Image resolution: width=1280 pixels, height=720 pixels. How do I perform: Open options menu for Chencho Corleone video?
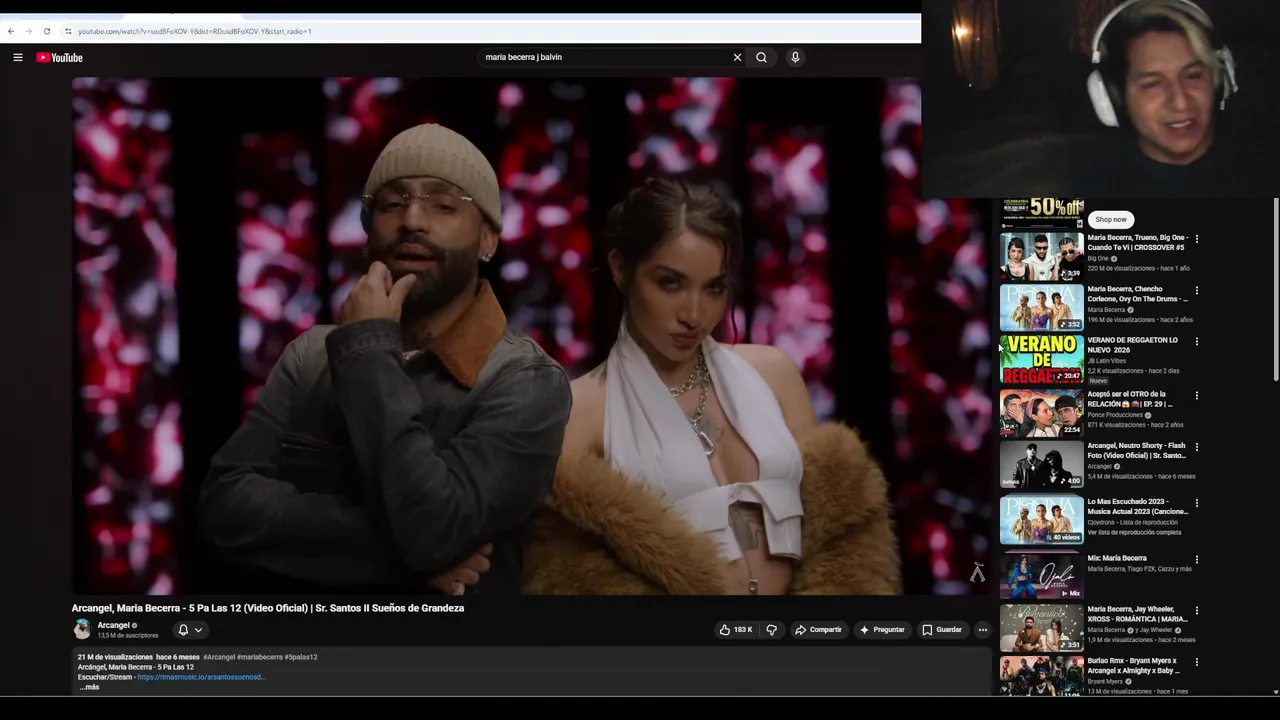click(1197, 290)
